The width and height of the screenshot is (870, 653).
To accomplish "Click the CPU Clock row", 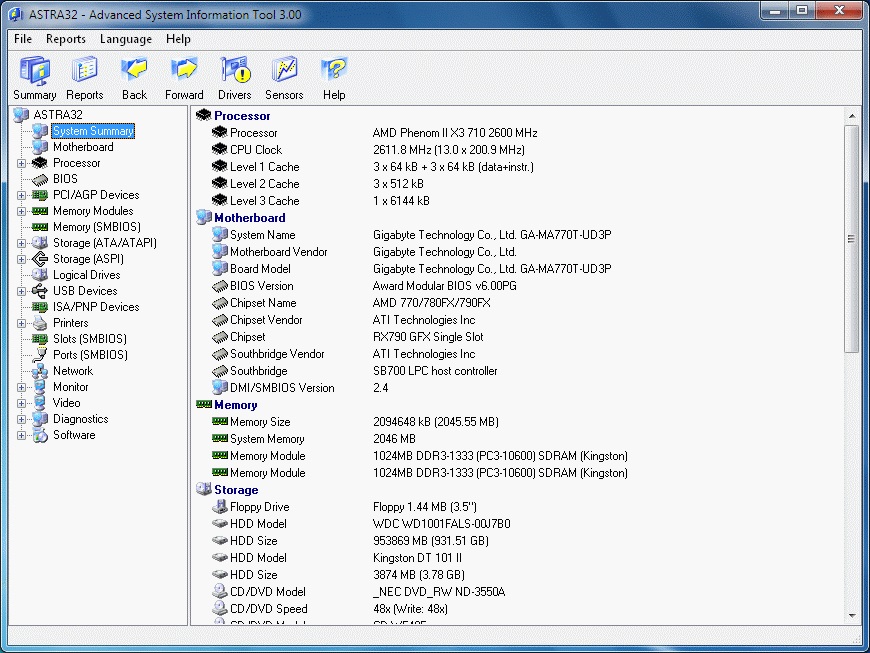I will tap(256, 150).
